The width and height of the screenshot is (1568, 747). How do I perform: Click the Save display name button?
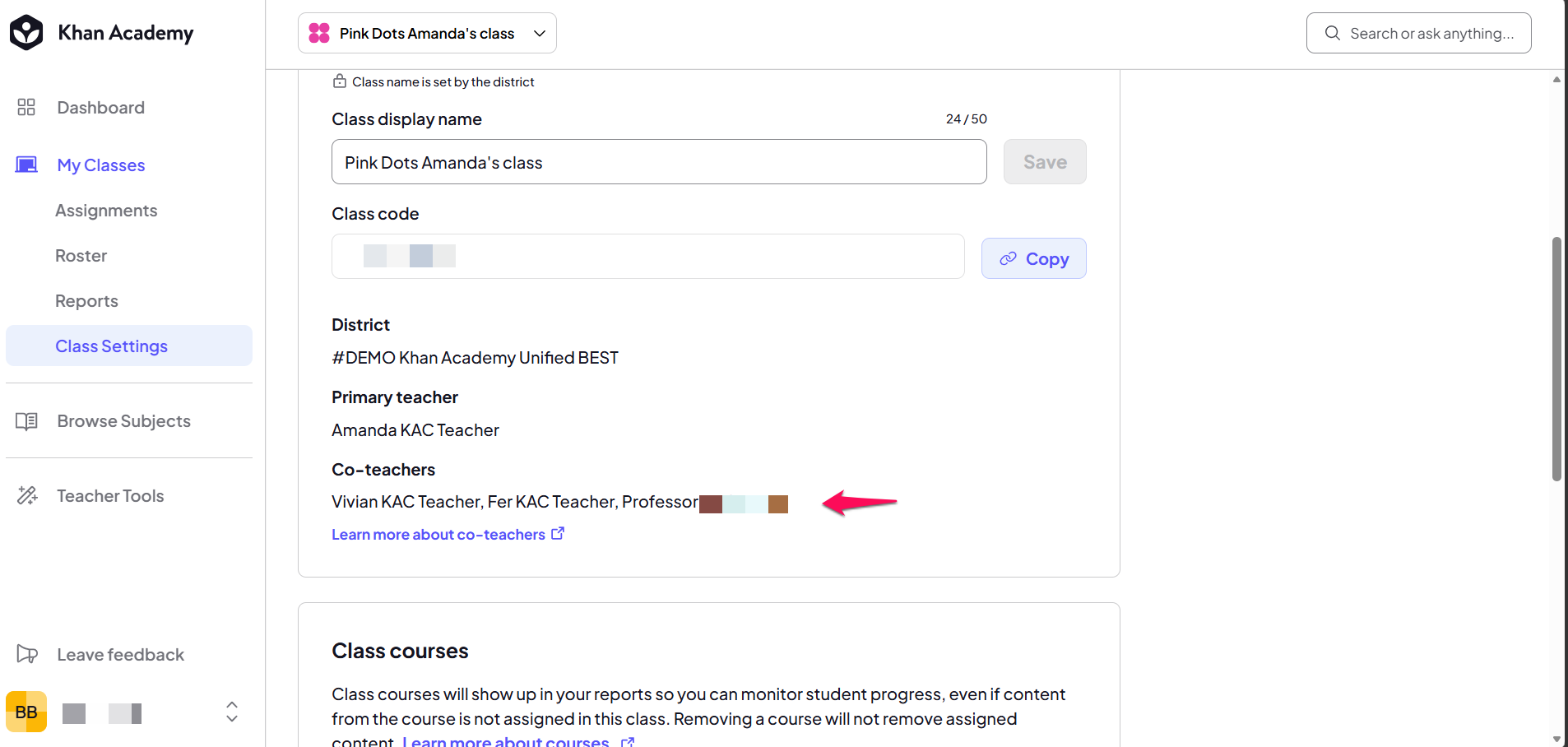(1045, 162)
